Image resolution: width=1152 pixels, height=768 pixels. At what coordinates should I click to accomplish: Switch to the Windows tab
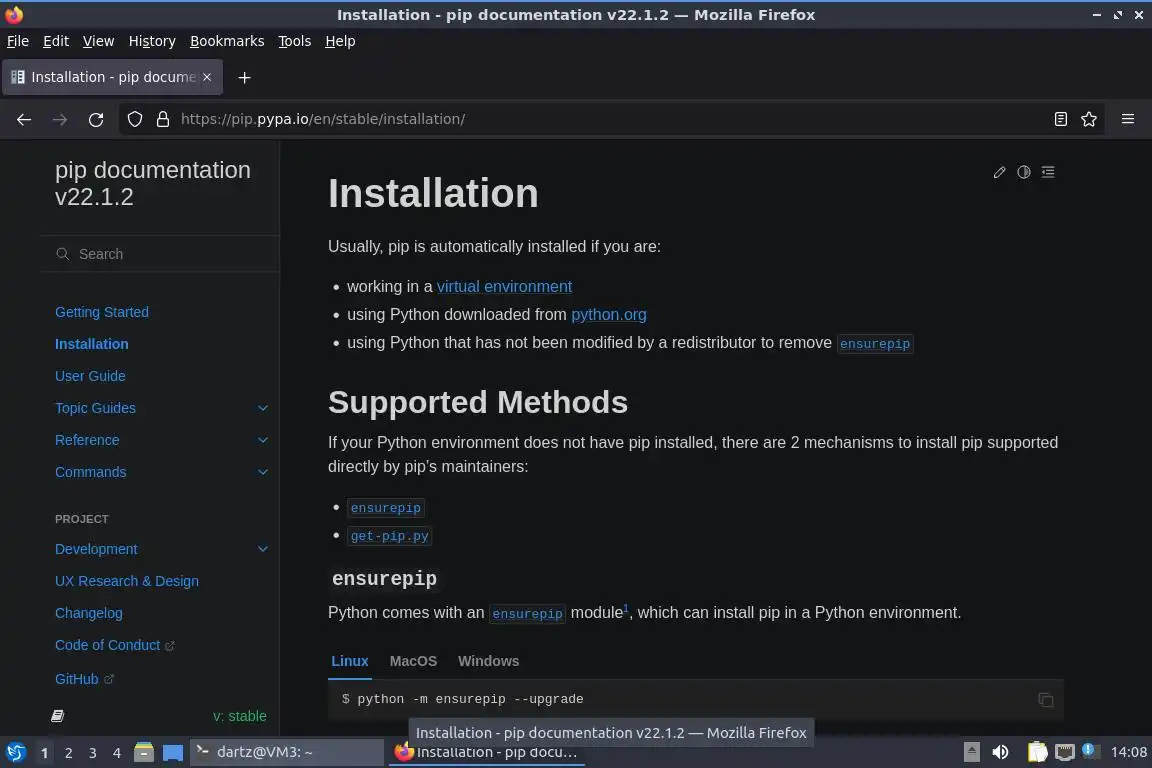(489, 661)
